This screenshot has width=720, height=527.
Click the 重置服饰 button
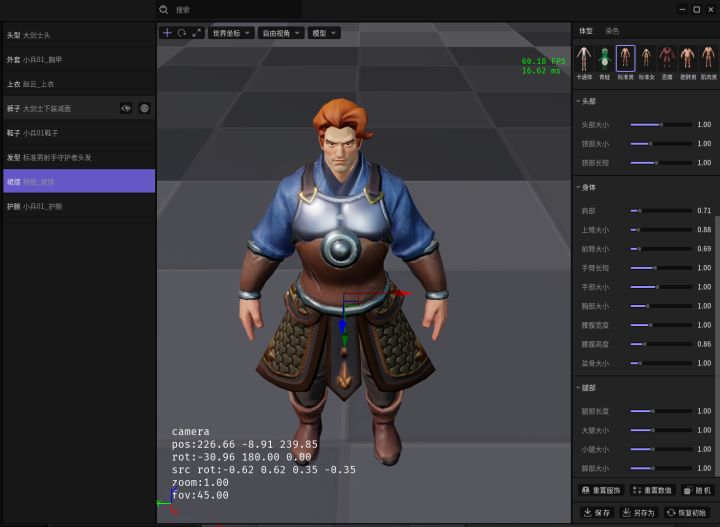click(601, 490)
